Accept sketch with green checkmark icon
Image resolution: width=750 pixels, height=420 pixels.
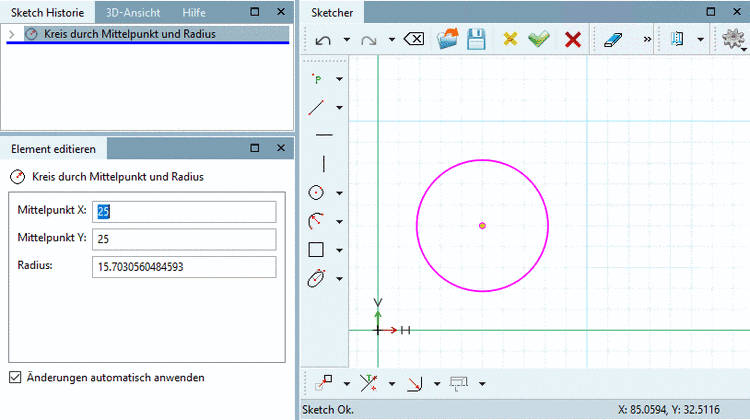(x=539, y=39)
